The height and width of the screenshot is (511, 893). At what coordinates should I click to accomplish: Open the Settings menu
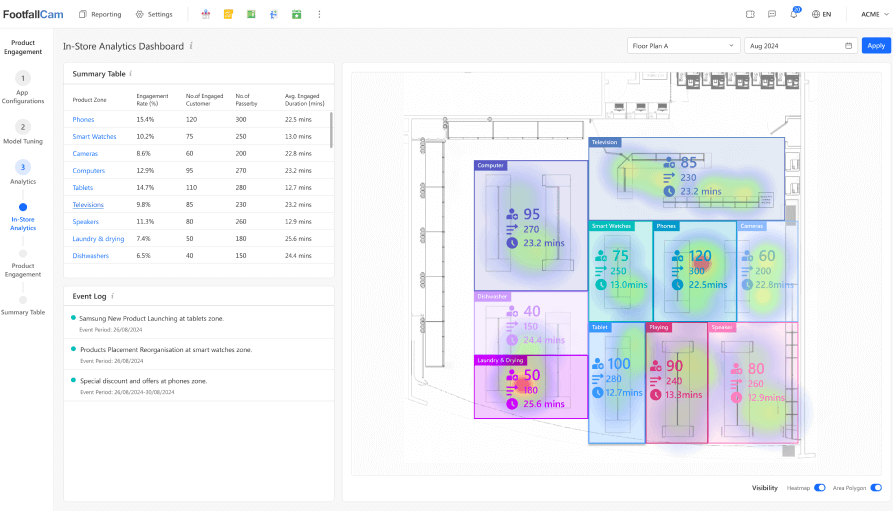point(154,14)
